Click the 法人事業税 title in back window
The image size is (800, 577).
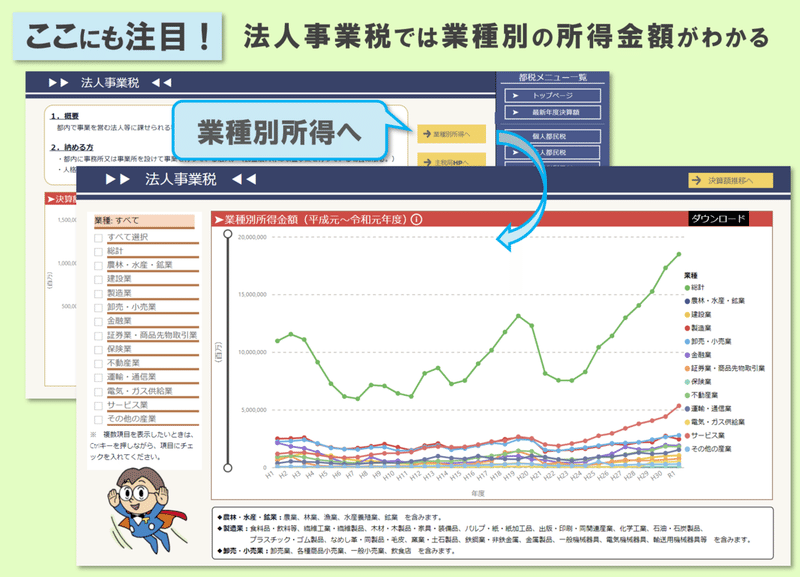point(110,83)
